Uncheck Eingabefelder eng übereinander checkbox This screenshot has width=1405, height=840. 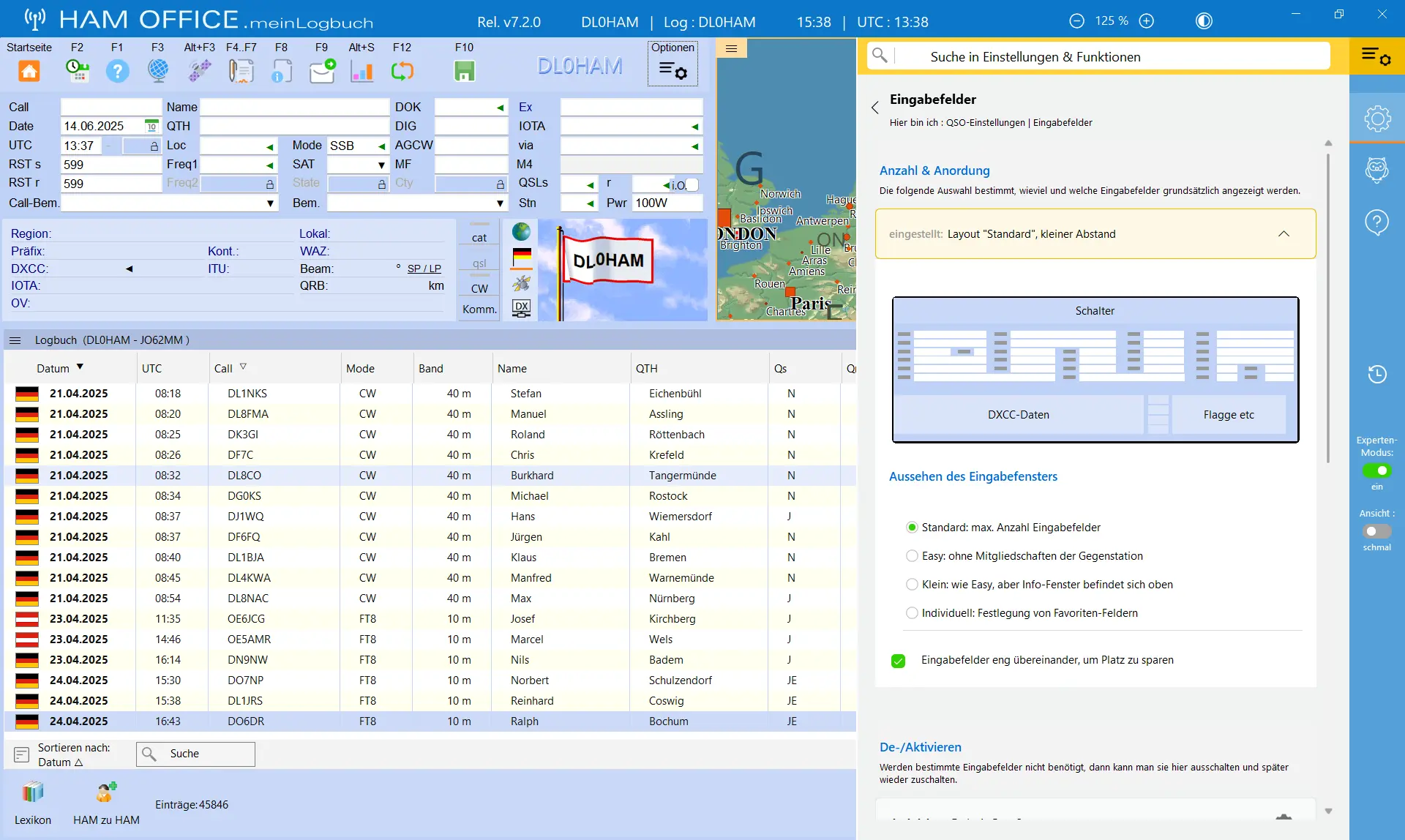click(x=899, y=661)
